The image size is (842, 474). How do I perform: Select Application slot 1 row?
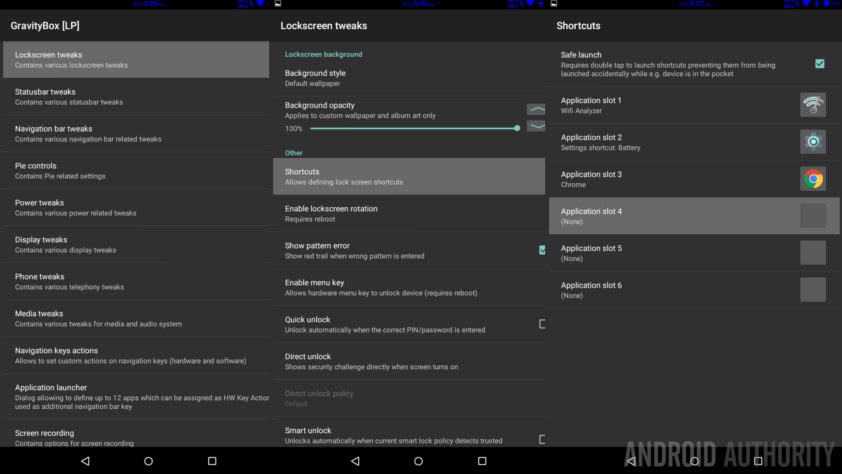click(695, 105)
